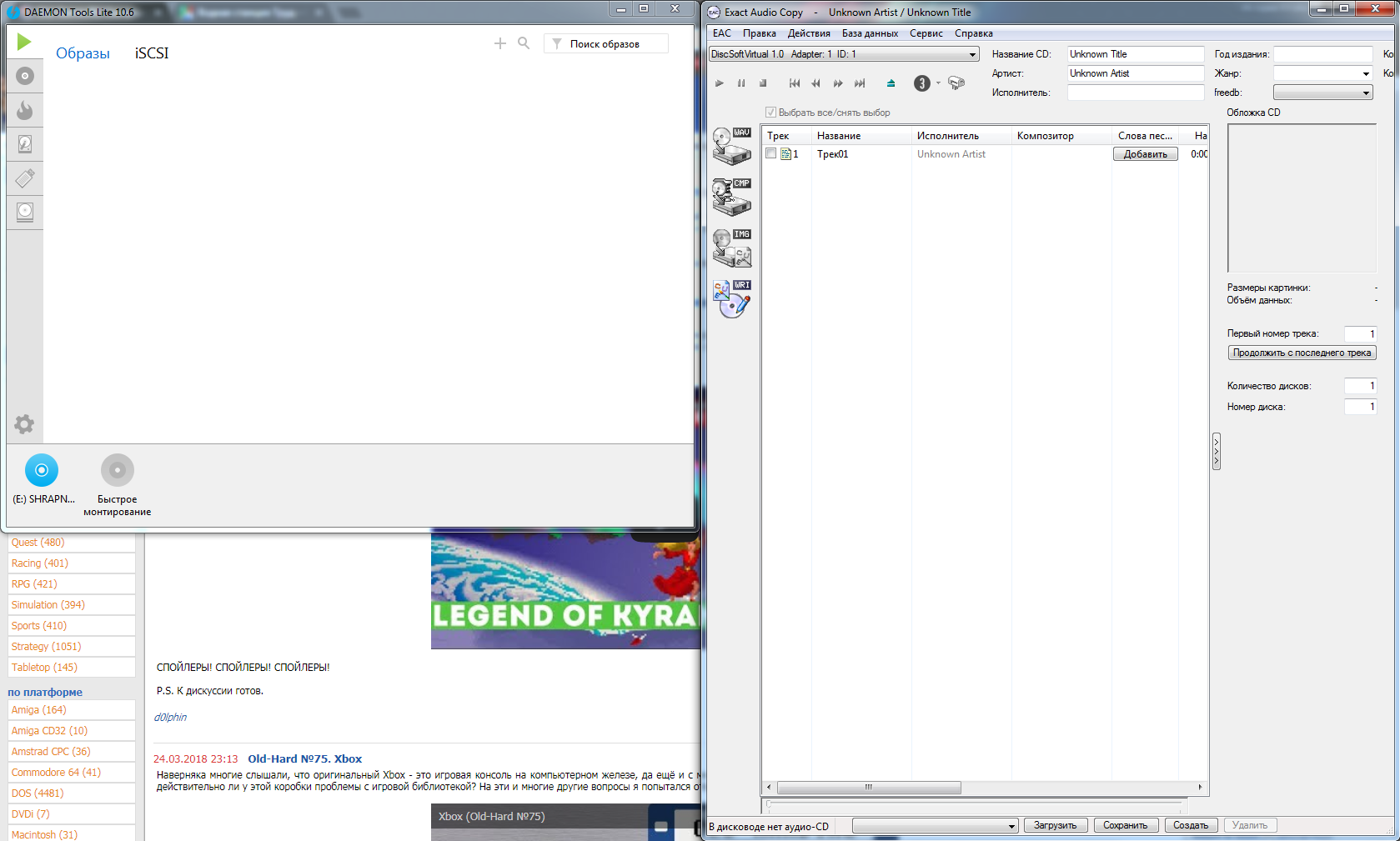Image resolution: width=1400 pixels, height=841 pixels.
Task: Open the profile dropdown at the bottom
Action: [x=1010, y=825]
